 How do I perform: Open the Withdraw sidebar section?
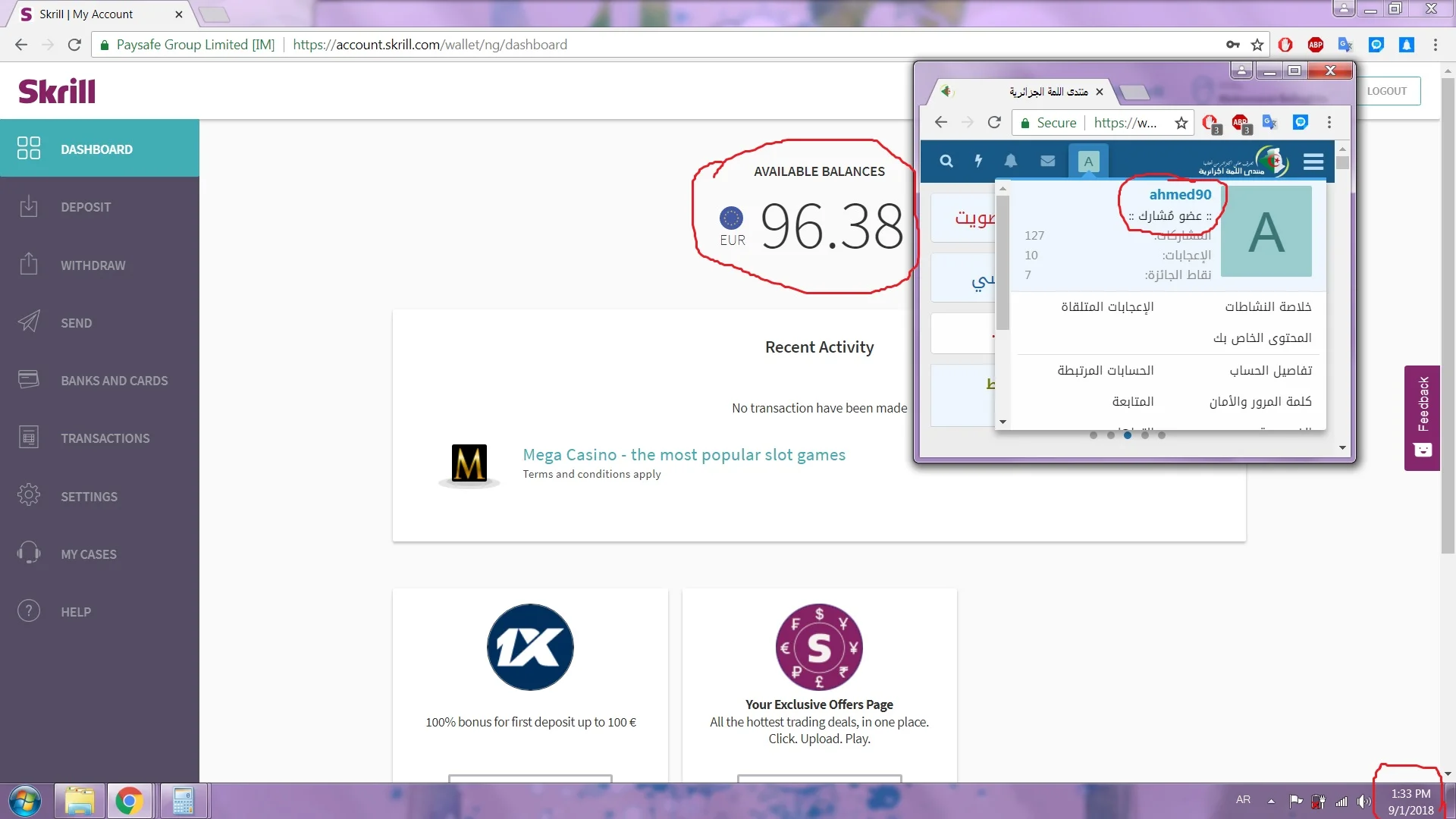click(93, 265)
